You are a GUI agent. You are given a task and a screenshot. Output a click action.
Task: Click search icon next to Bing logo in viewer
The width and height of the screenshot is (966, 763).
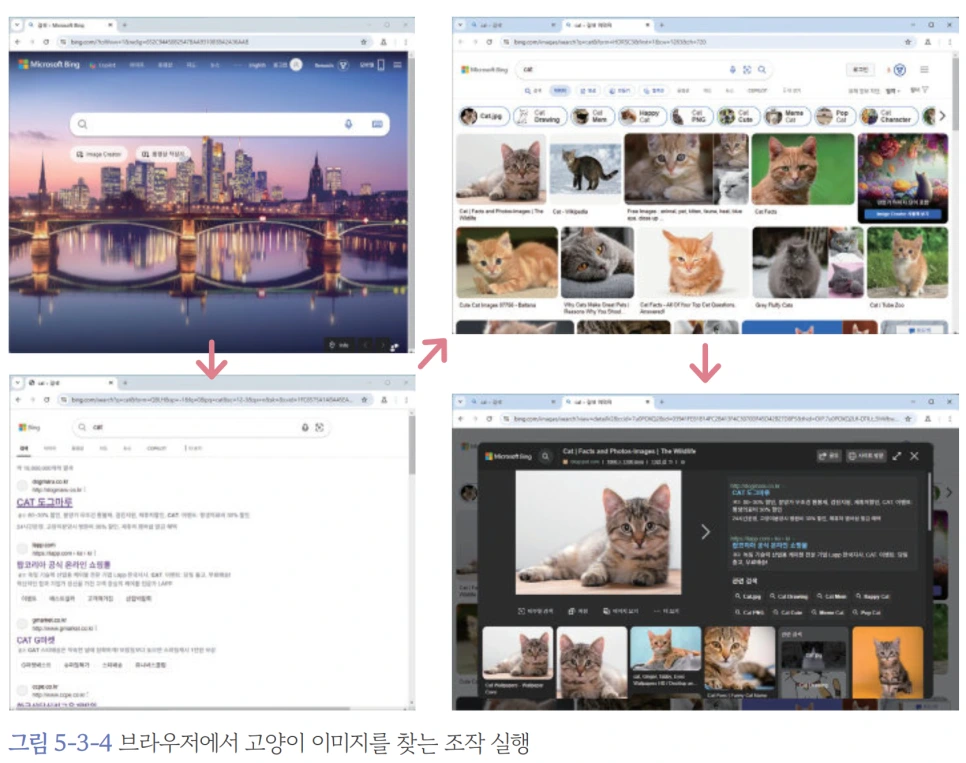pyautogui.click(x=545, y=457)
